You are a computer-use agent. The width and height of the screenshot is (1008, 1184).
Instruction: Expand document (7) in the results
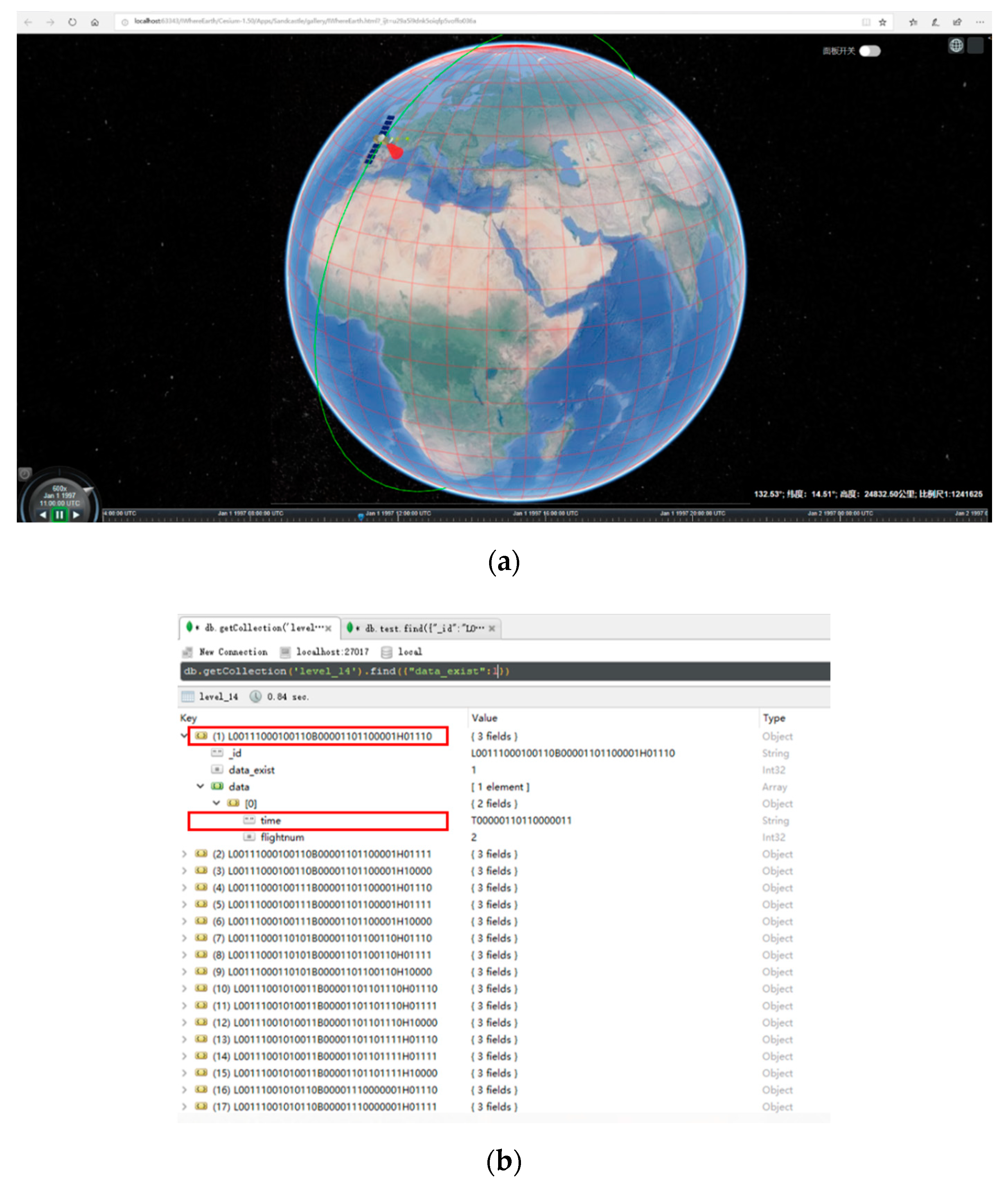[184, 938]
